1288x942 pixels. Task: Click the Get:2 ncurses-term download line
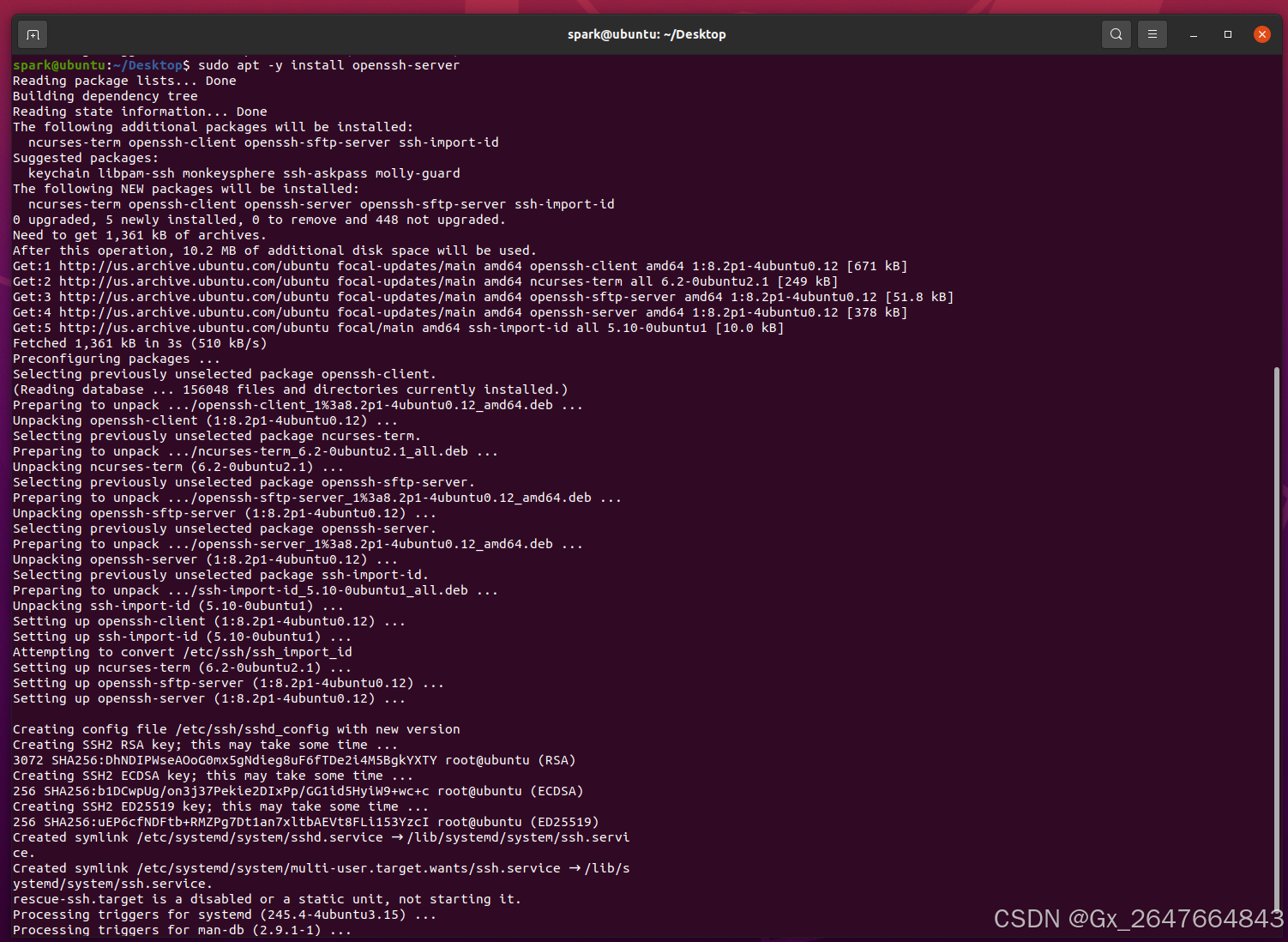click(425, 281)
